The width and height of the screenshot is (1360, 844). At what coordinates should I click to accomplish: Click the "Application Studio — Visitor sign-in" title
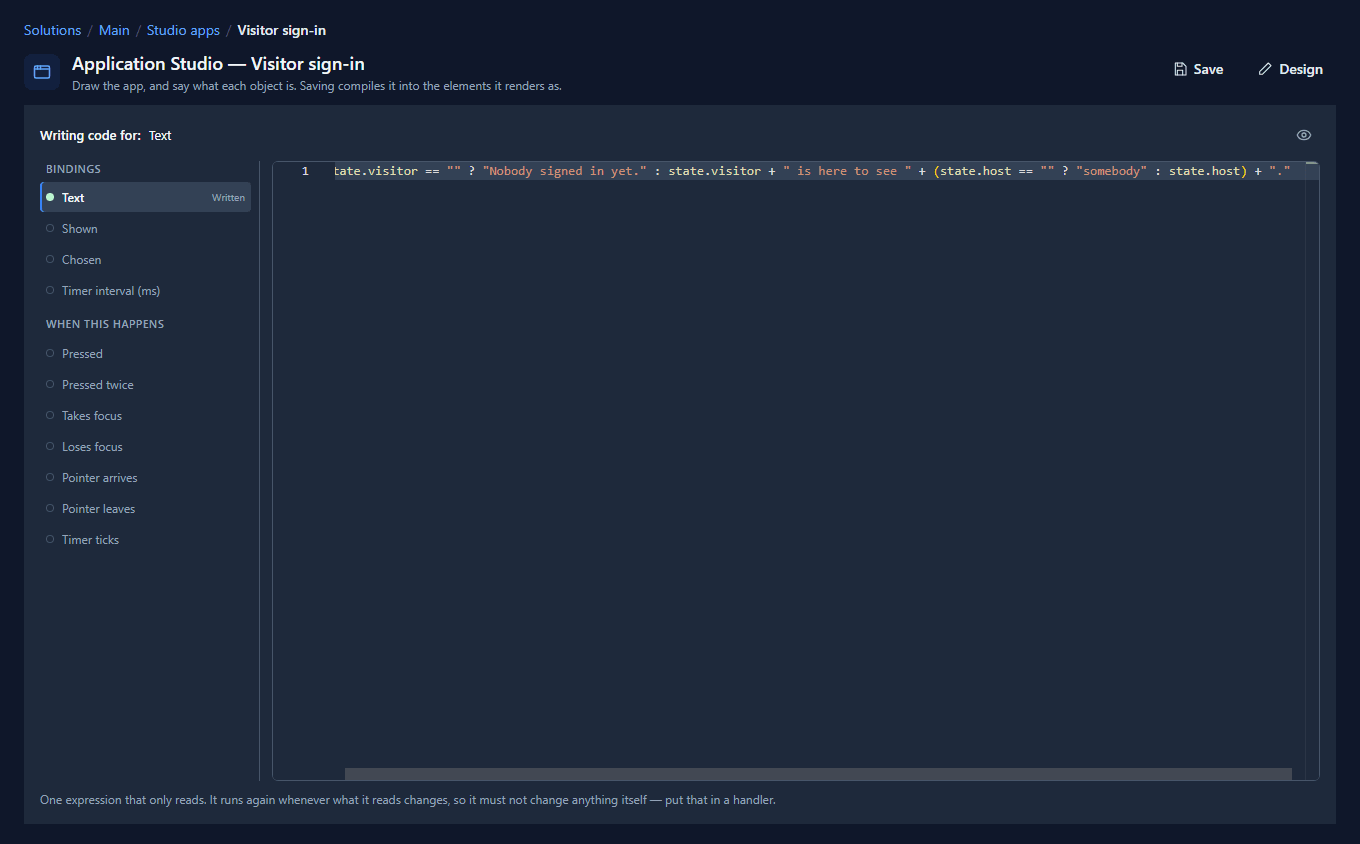point(218,64)
